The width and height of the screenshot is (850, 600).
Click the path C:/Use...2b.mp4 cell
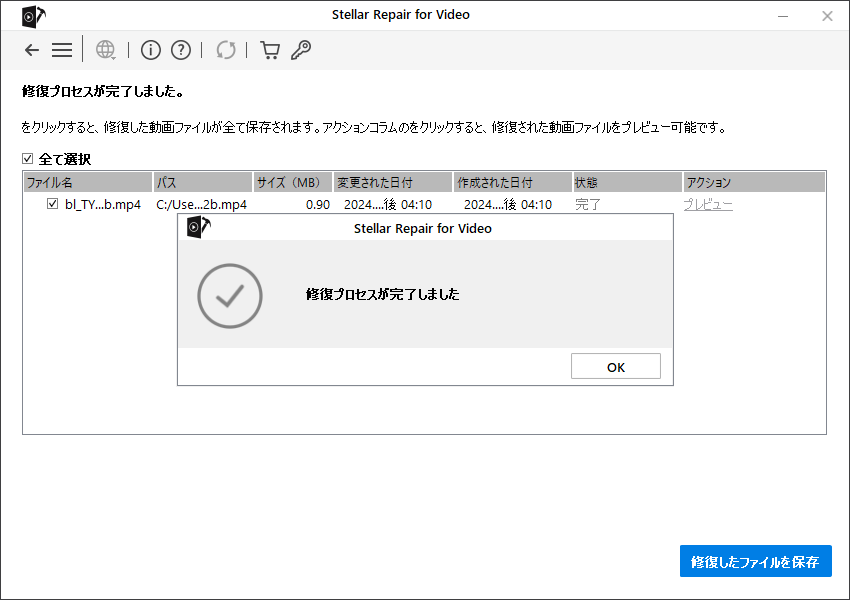202,204
